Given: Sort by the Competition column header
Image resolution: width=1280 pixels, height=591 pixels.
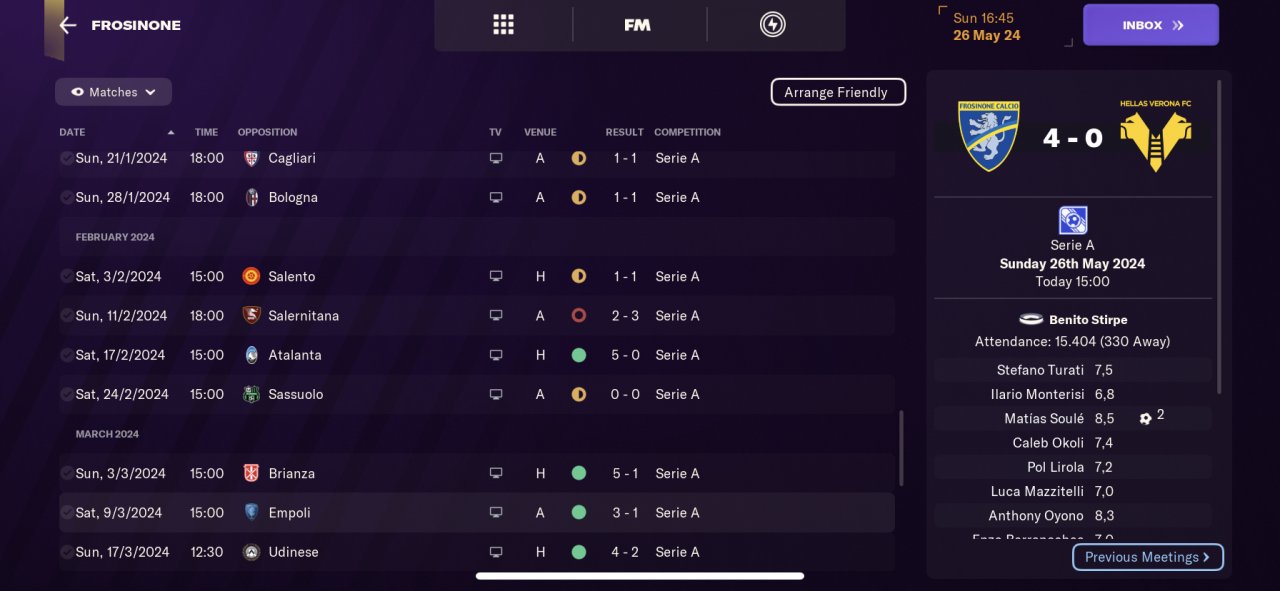Looking at the screenshot, I should coord(687,132).
